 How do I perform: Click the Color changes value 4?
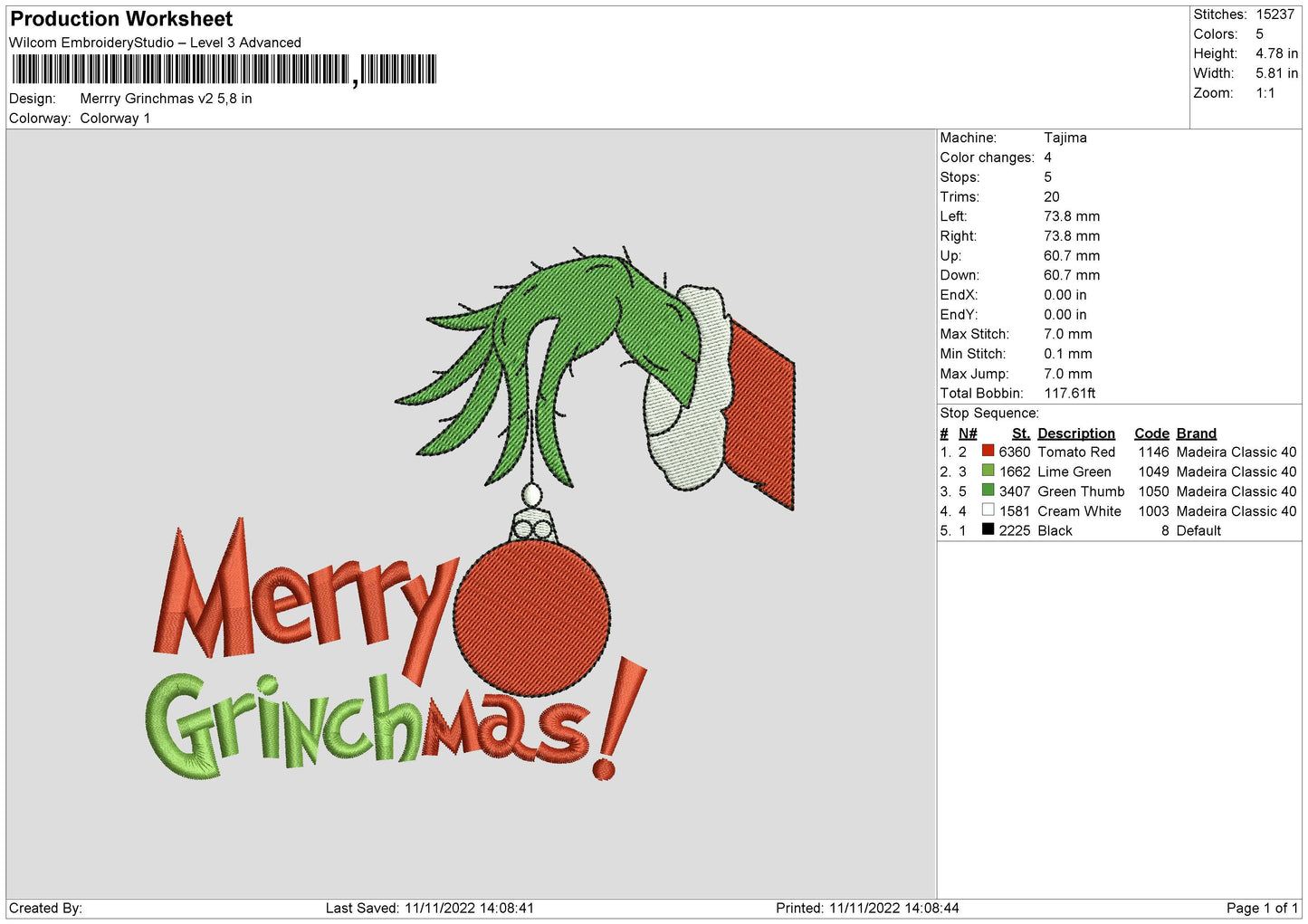[1048, 157]
